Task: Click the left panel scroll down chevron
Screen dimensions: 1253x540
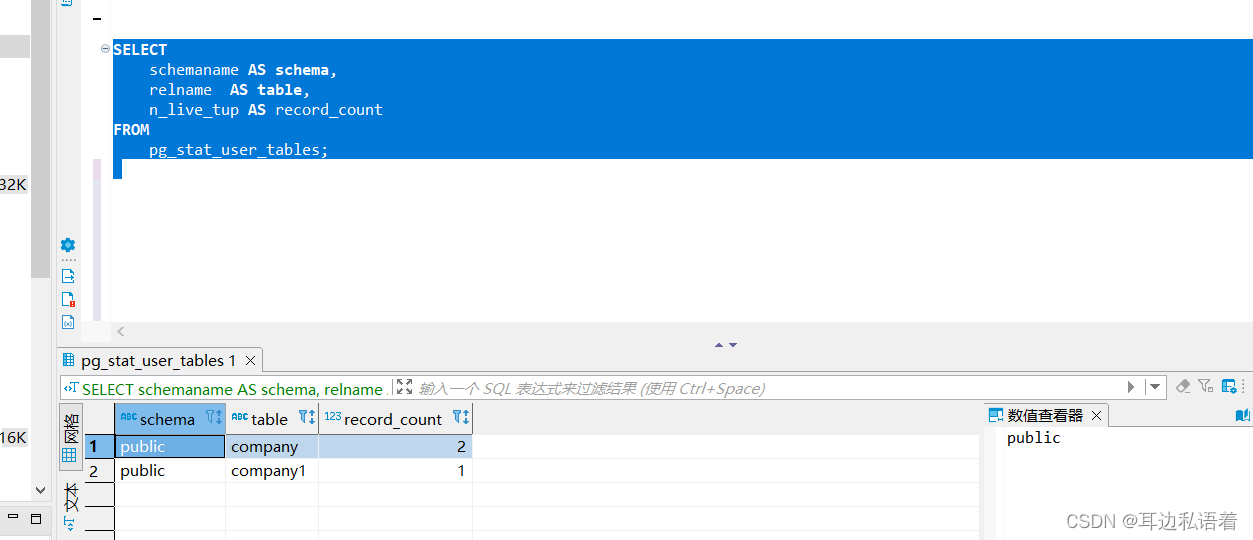Action: coord(40,490)
